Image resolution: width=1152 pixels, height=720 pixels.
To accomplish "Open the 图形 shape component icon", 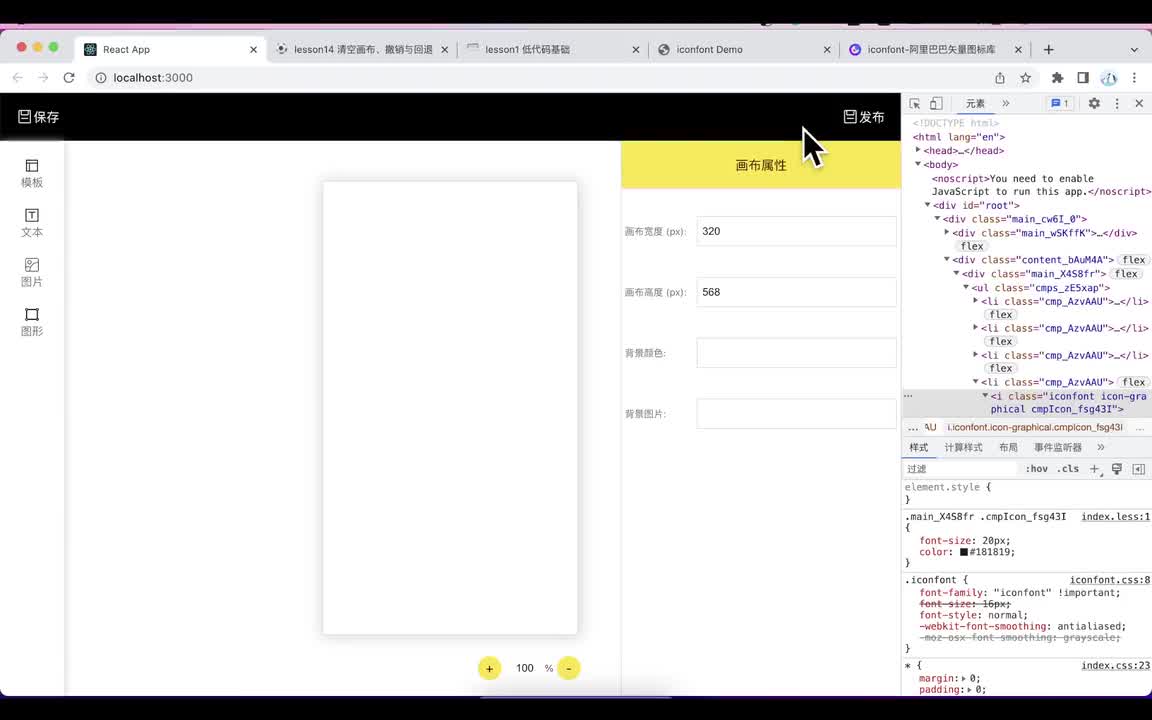I will tap(32, 322).
